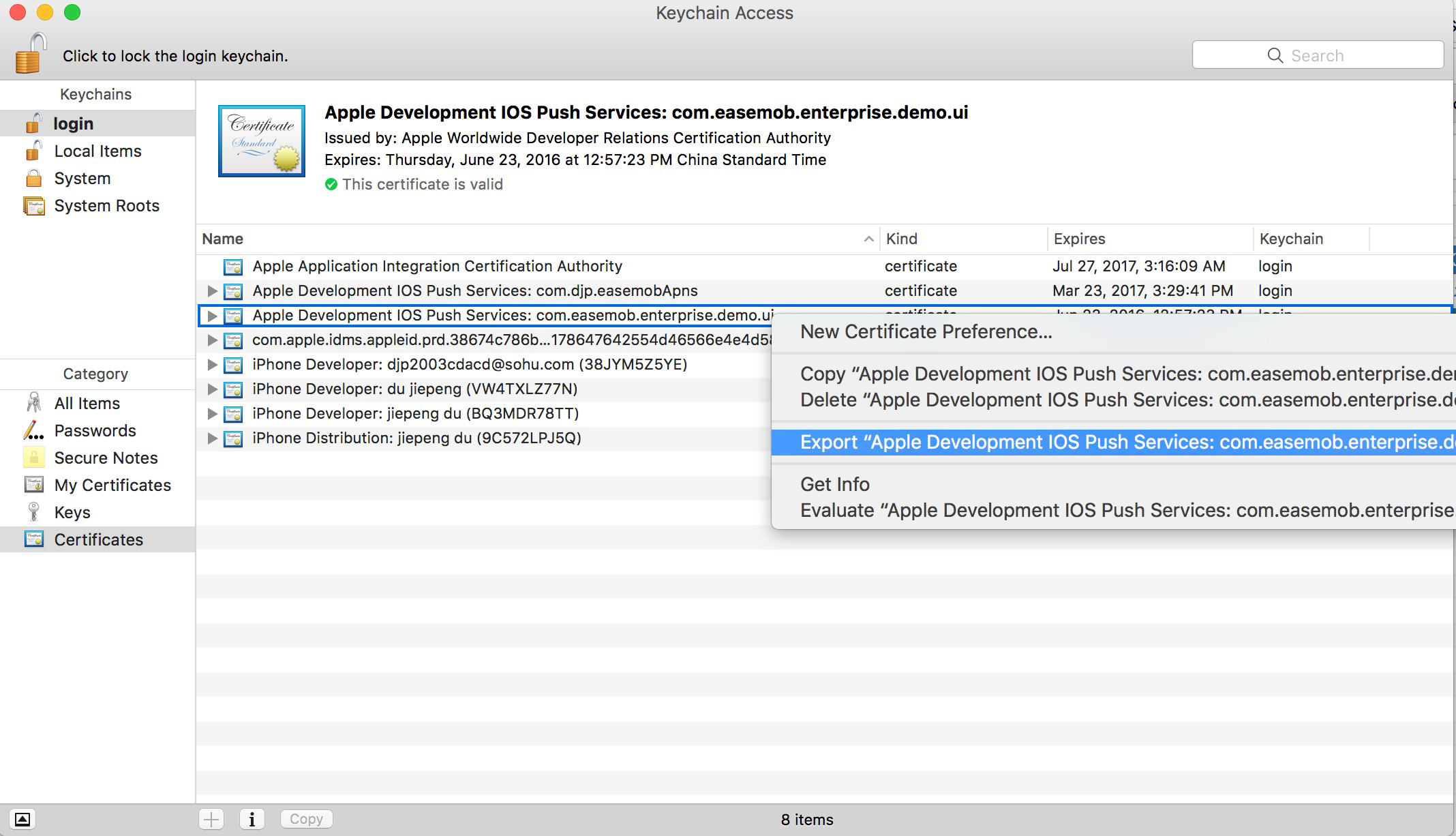Click the search magnifier icon
This screenshot has height=836, width=1456.
point(1275,55)
